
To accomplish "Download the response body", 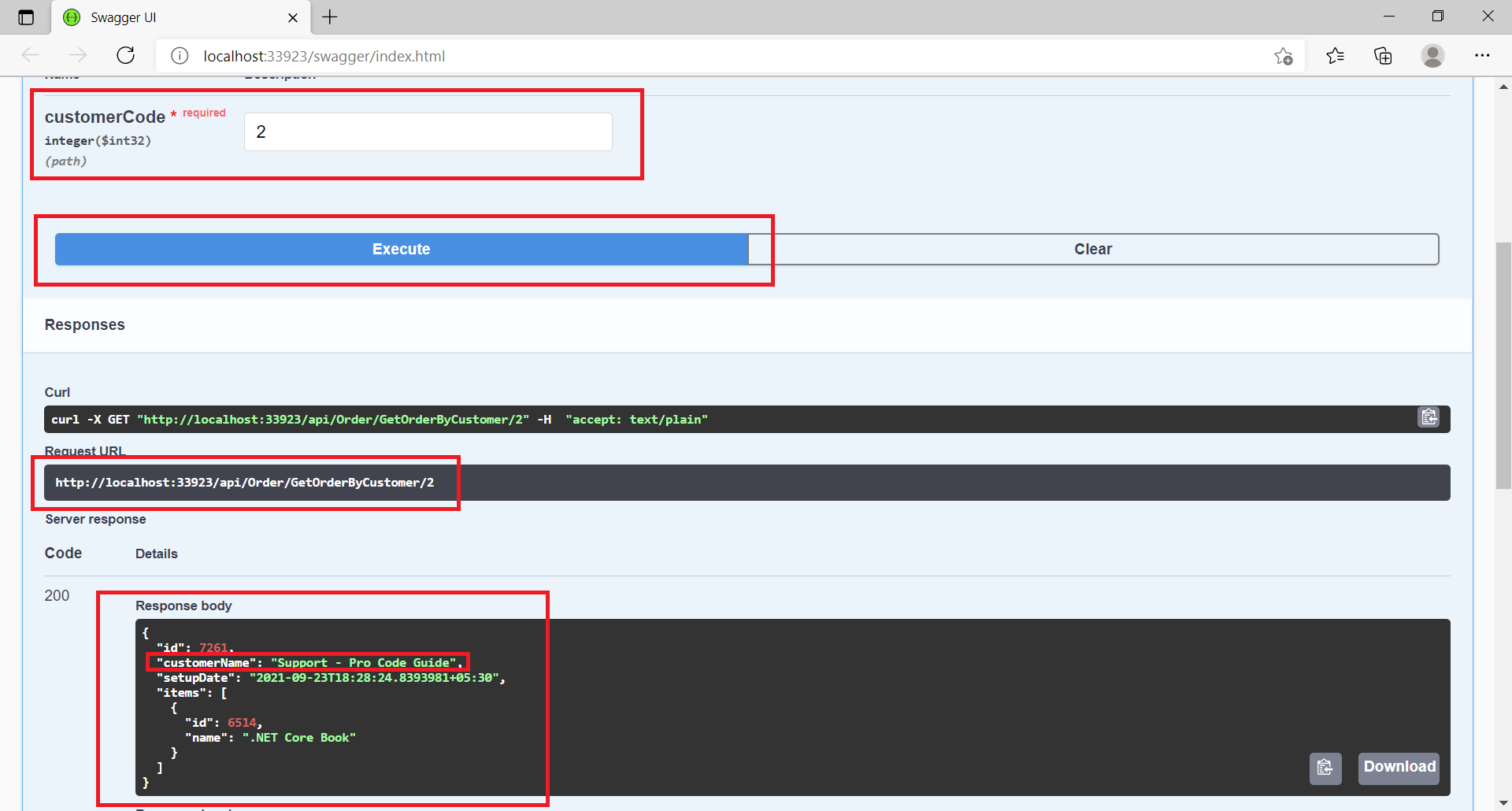I will [x=1398, y=767].
